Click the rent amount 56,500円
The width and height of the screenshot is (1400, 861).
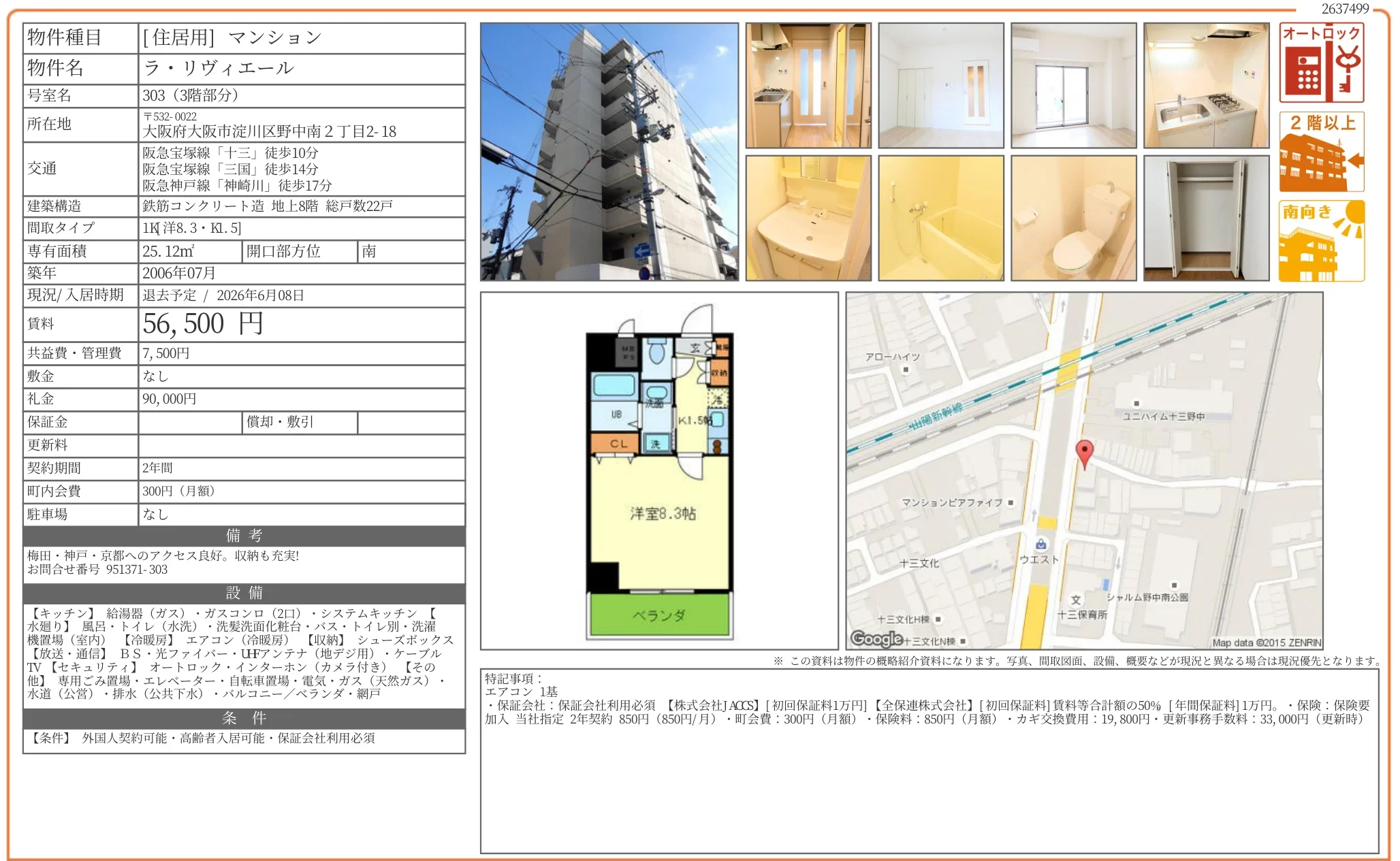[x=202, y=324]
